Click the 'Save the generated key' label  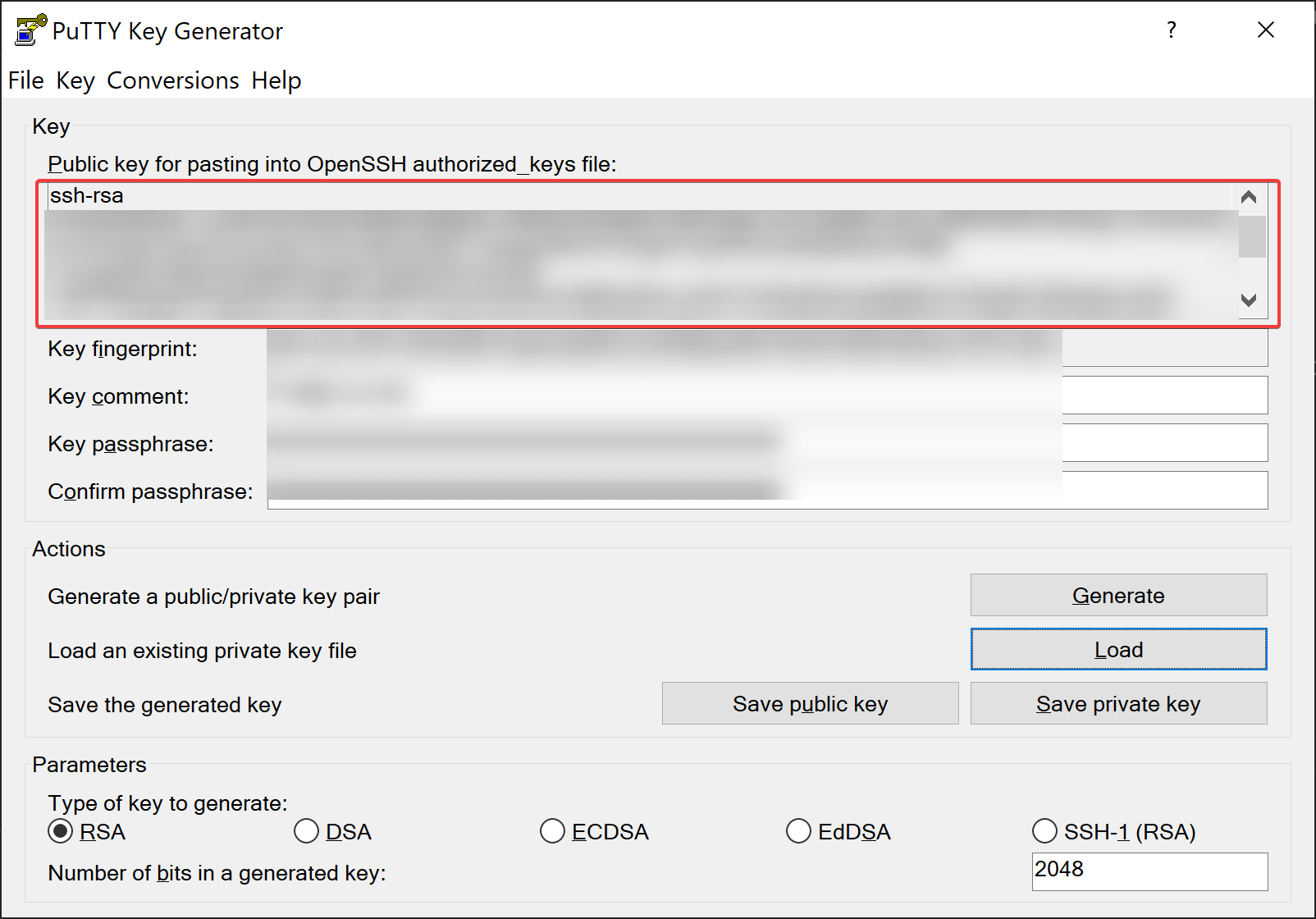(164, 705)
